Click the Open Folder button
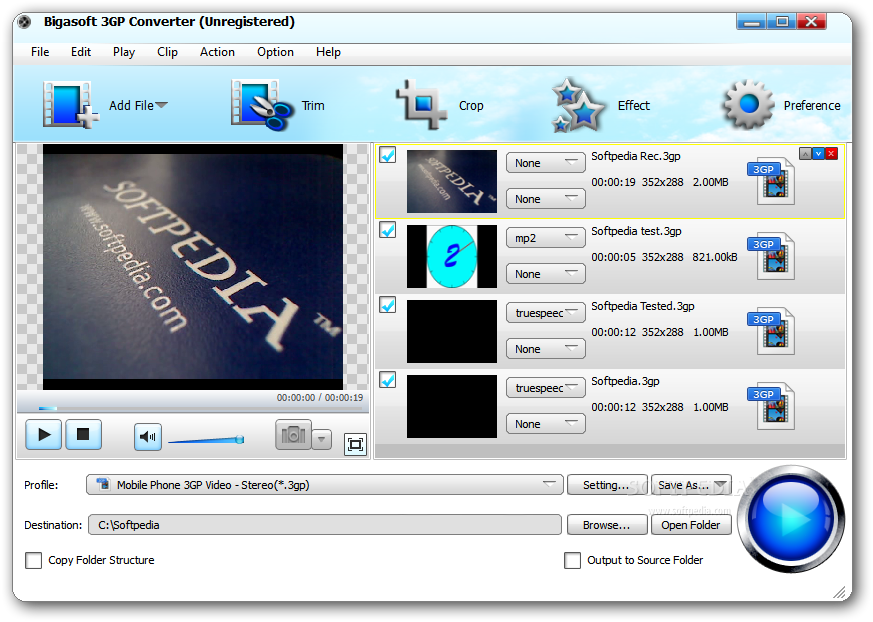Viewport: 873px width, 622px height. point(691,525)
